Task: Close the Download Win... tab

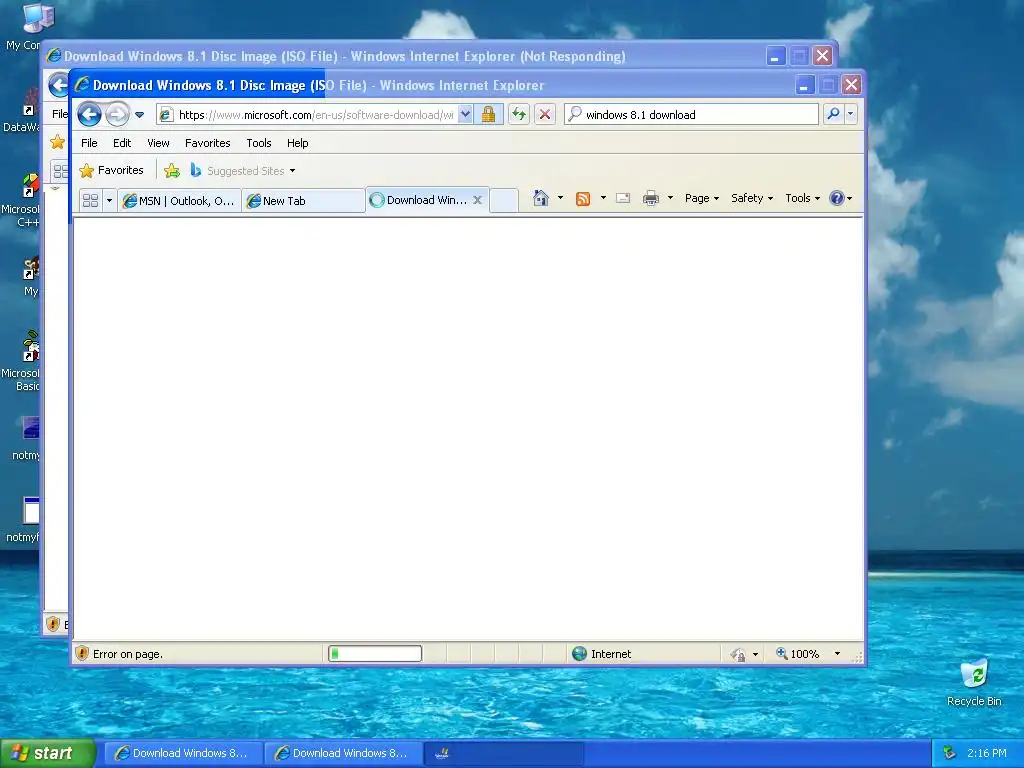Action: 477,200
